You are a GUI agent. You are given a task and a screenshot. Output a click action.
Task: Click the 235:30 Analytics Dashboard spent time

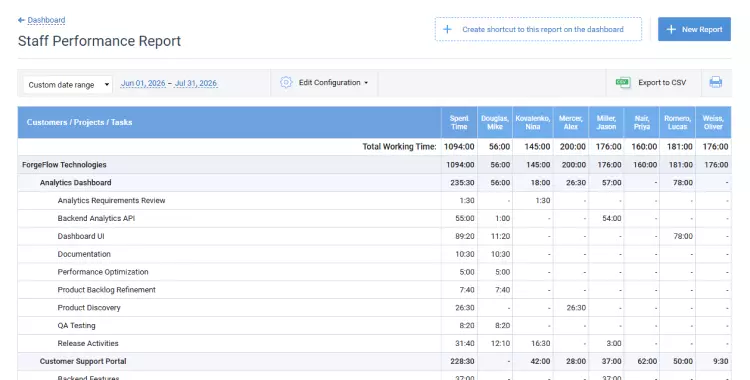point(462,182)
